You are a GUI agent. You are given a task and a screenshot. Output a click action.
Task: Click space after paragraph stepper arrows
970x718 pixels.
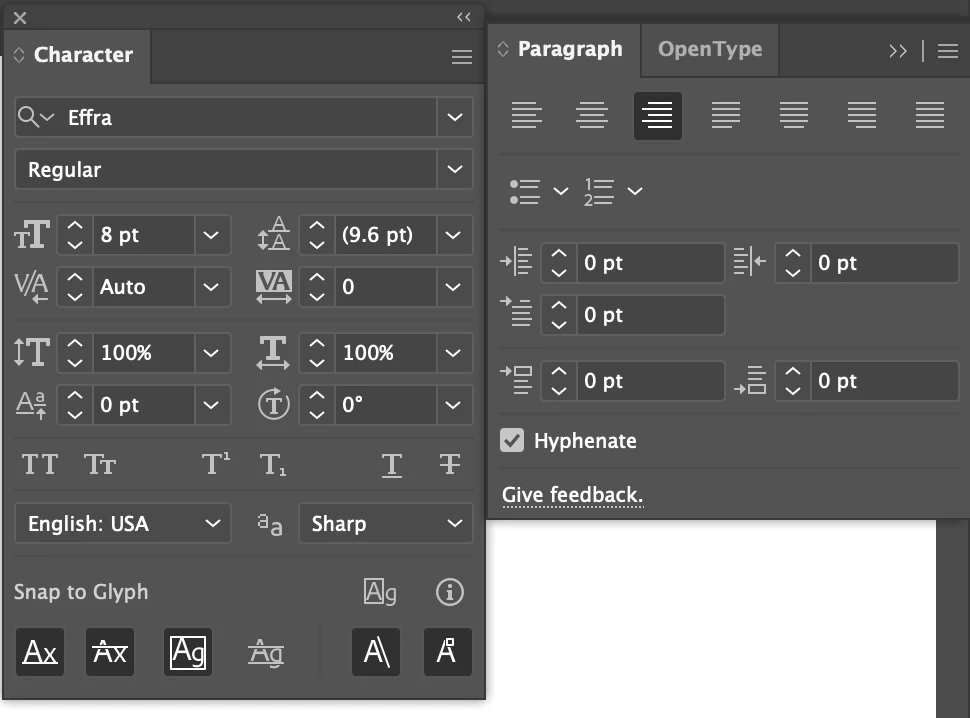[x=793, y=381]
